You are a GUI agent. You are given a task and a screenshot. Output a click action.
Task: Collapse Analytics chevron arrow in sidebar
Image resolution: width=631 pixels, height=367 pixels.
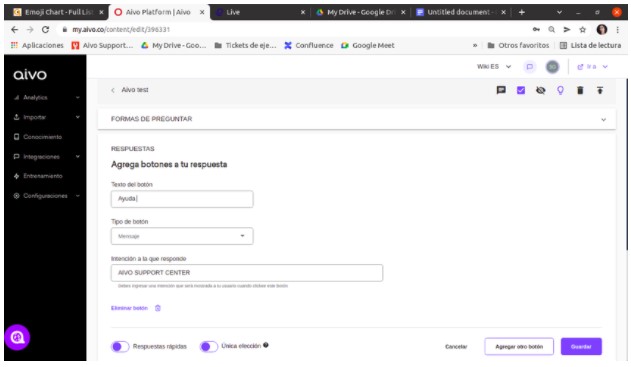coord(78,97)
